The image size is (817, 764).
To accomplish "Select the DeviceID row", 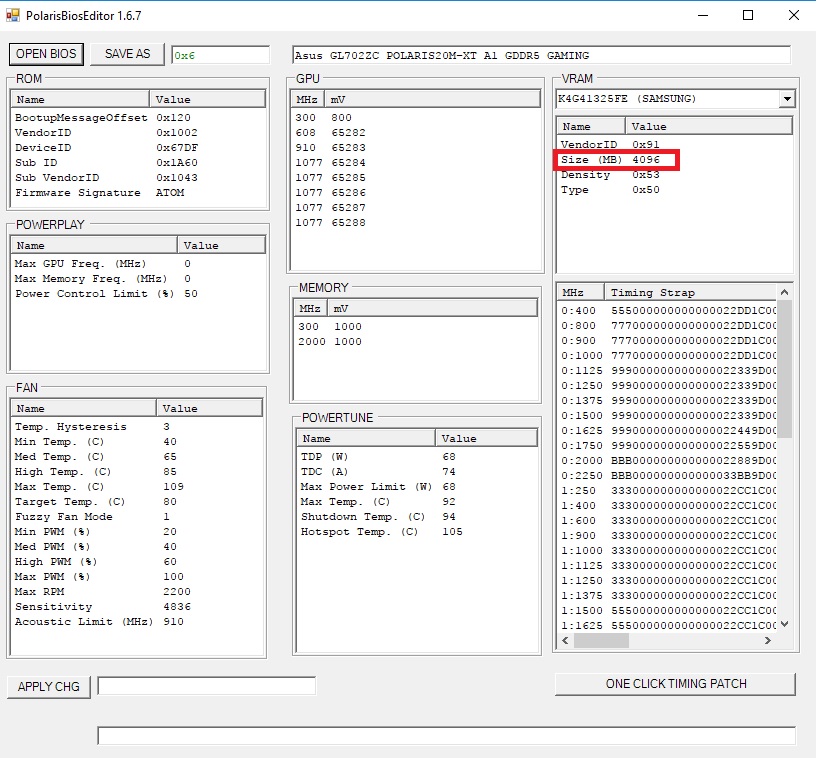I will (x=138, y=148).
